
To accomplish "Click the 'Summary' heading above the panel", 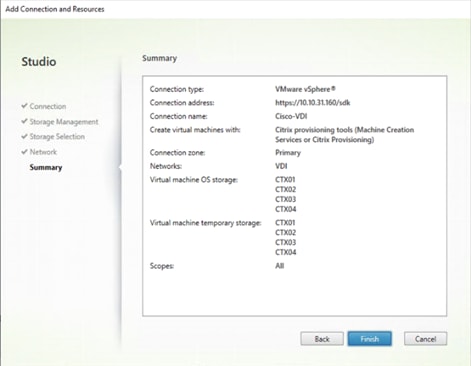I will tap(159, 58).
